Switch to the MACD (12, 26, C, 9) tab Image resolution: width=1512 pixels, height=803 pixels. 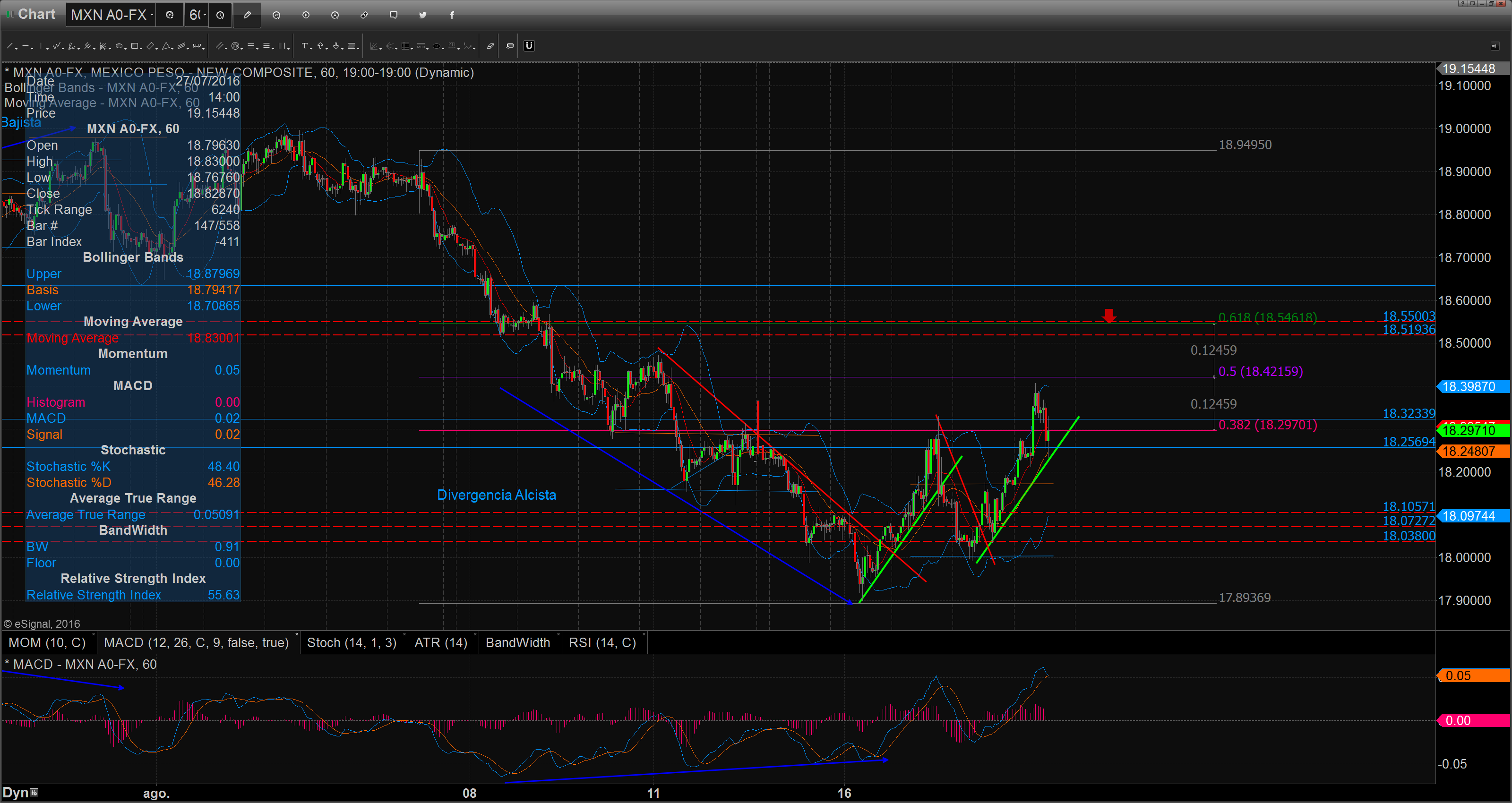196,643
